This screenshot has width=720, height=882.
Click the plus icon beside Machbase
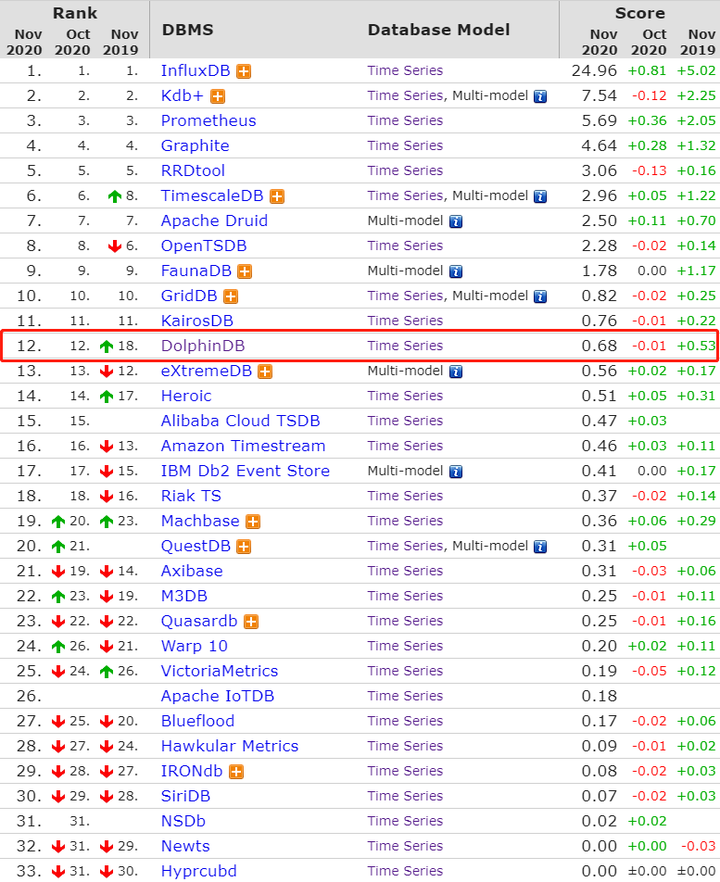tap(253, 521)
